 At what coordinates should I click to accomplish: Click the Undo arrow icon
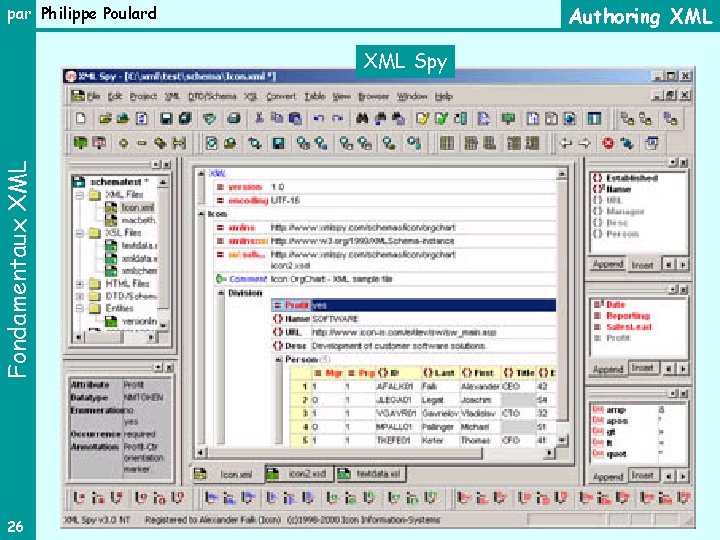[318, 118]
